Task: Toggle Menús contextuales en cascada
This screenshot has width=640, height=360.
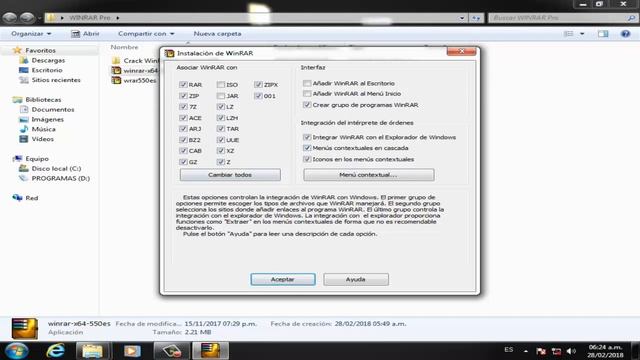Action: click(307, 148)
